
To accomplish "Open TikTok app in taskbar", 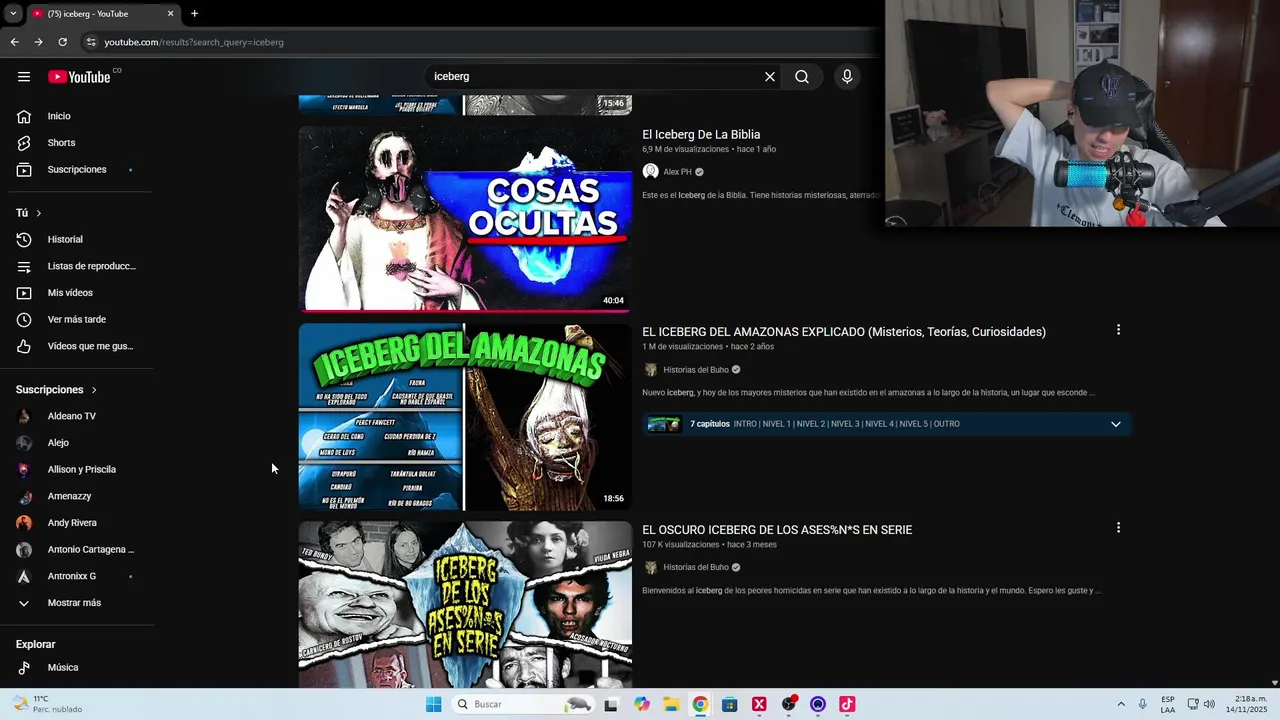I will pos(847,704).
